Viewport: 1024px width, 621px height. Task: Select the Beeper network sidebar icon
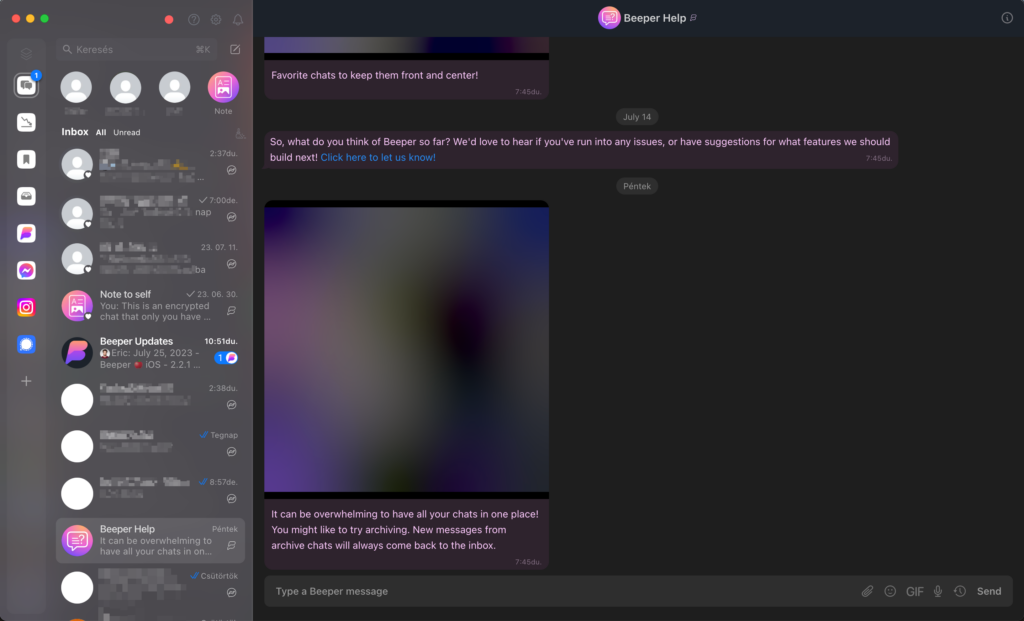pyautogui.click(x=26, y=233)
